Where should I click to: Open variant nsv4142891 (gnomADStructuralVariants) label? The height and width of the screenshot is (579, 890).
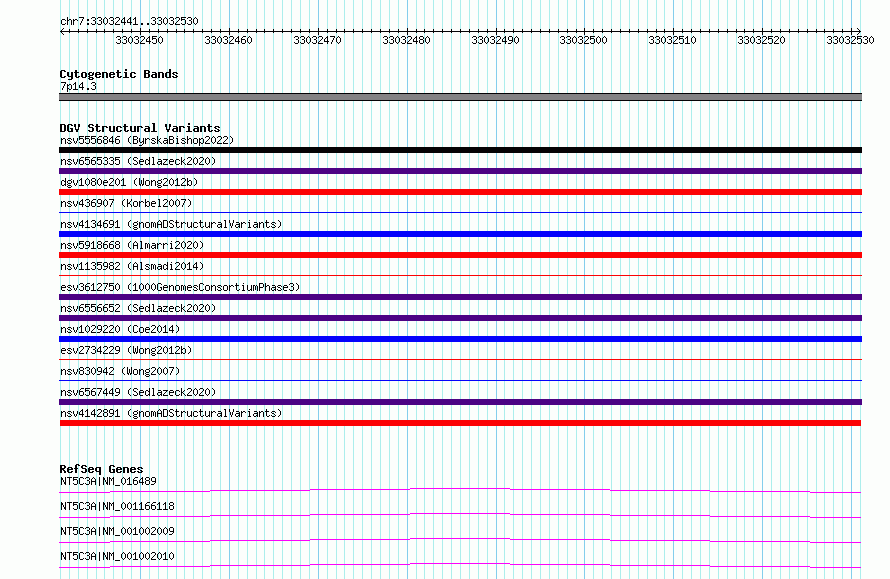[171, 413]
